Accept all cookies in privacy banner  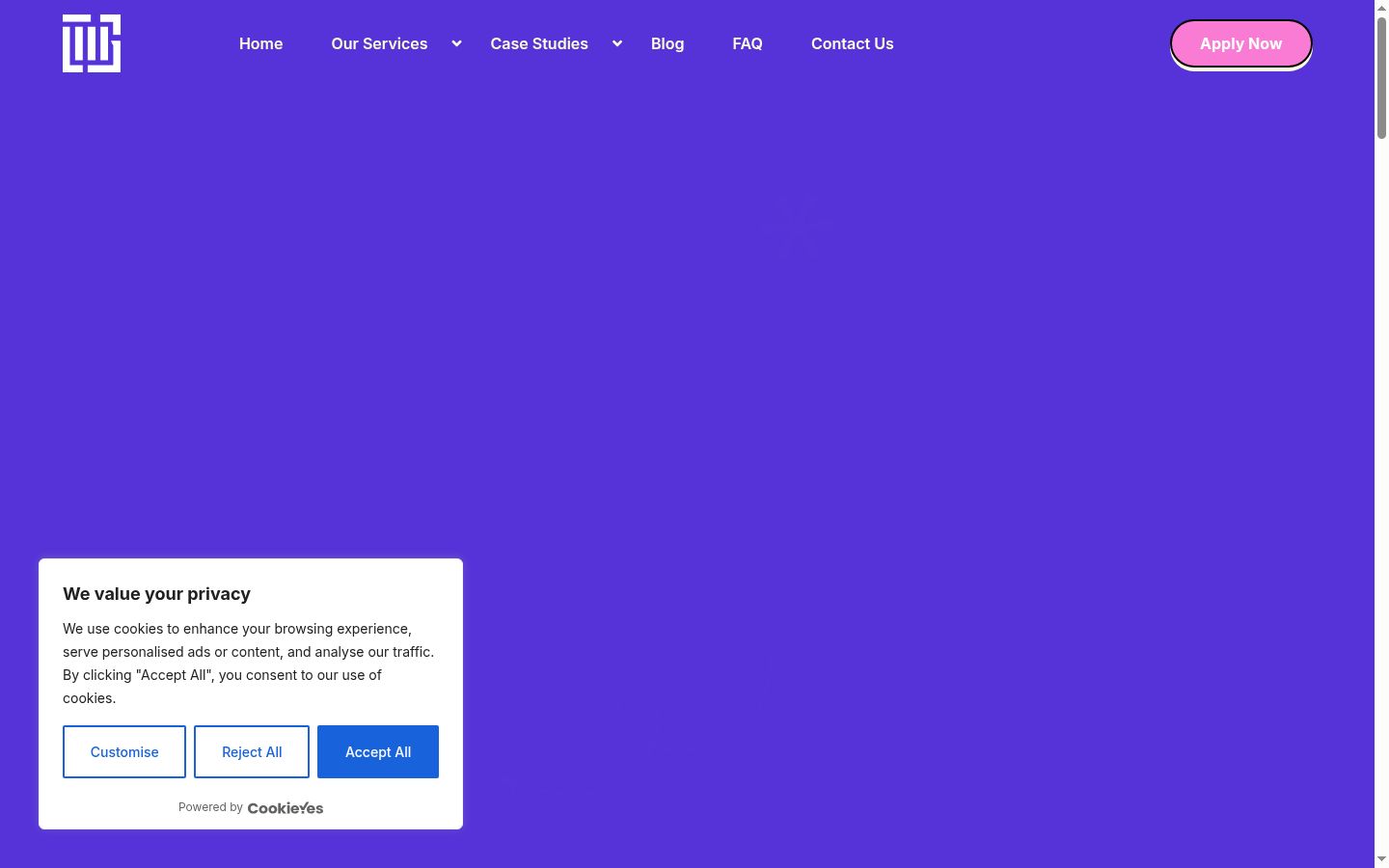point(378,751)
